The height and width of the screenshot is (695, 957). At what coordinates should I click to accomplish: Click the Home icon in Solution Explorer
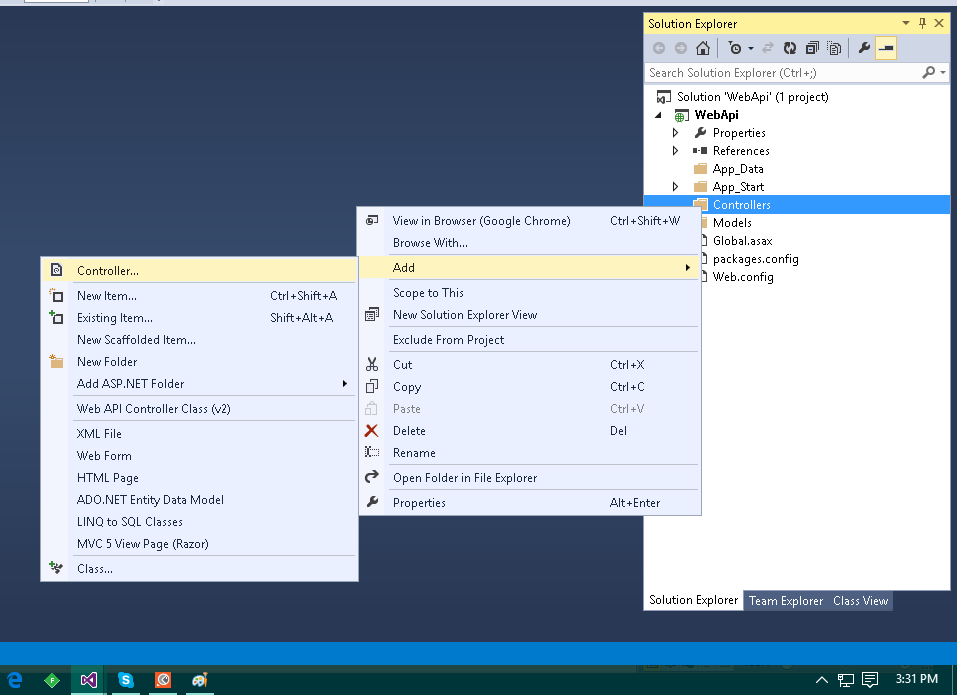[x=703, y=48]
